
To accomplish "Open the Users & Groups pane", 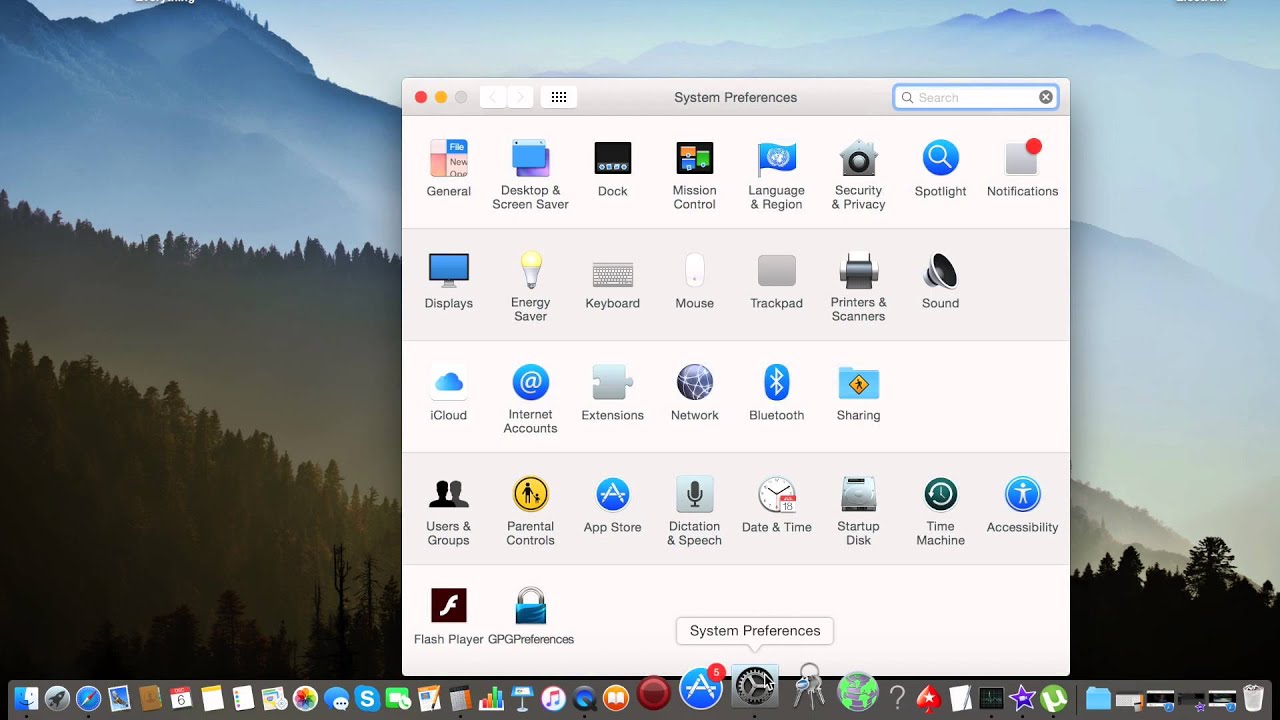I will tap(449, 511).
